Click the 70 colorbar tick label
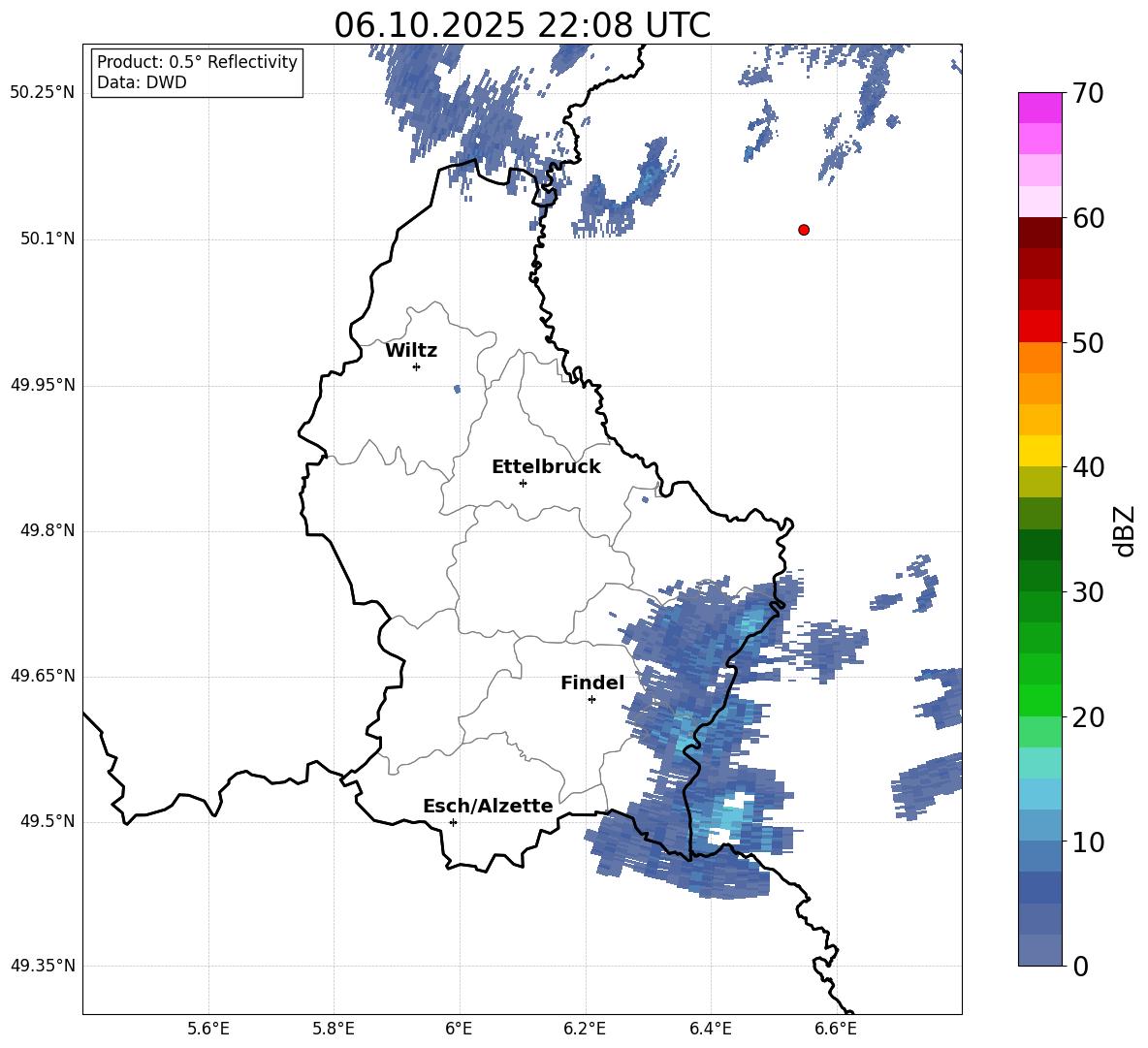The image size is (1148, 1048). pos(1088,93)
